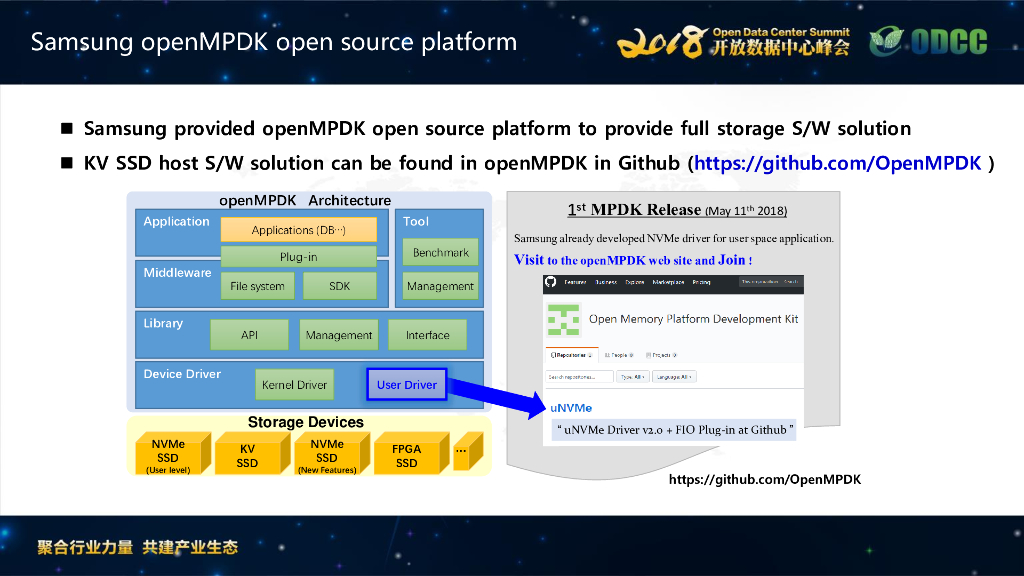Open the Marketplace menu in the GitHub header

(668, 282)
